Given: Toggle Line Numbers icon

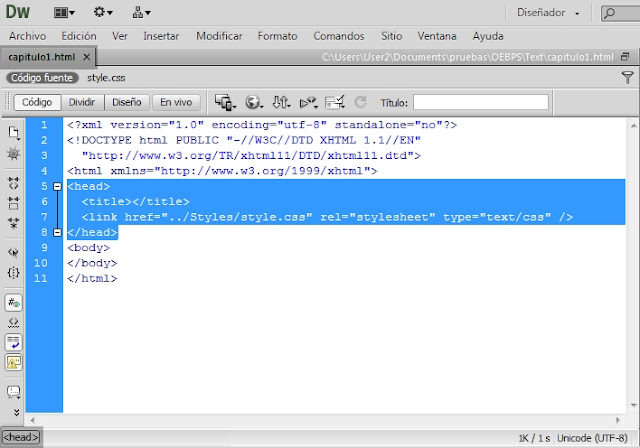Looking at the screenshot, I should [x=13, y=303].
